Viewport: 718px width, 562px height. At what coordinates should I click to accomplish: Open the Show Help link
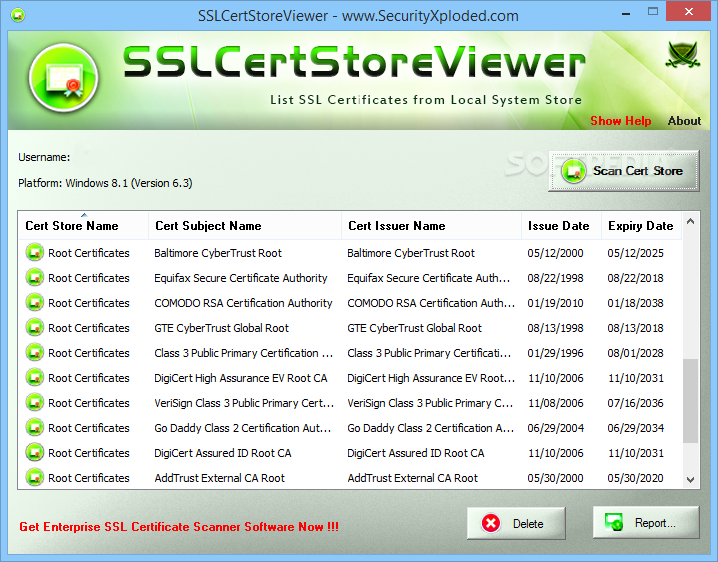pos(620,121)
